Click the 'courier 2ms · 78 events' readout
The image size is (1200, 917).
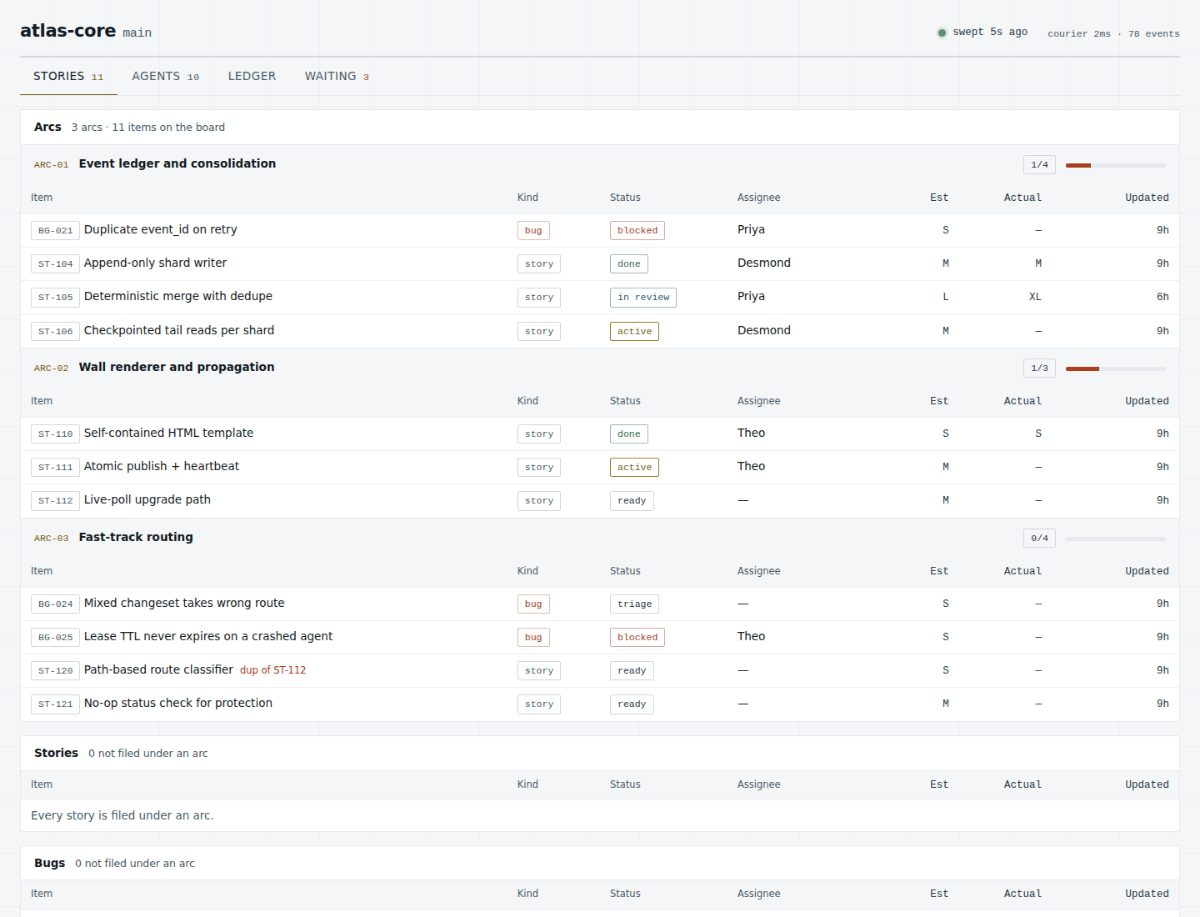point(1113,34)
